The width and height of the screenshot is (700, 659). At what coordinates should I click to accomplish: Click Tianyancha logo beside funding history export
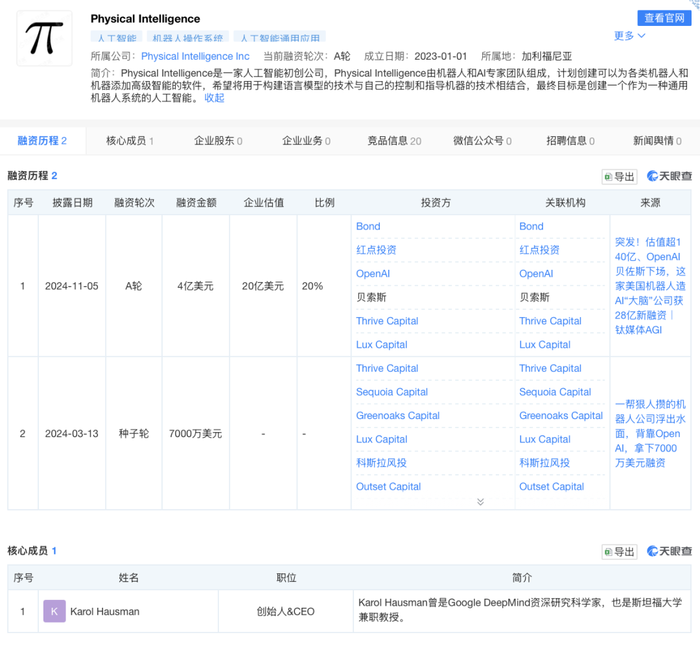click(669, 176)
